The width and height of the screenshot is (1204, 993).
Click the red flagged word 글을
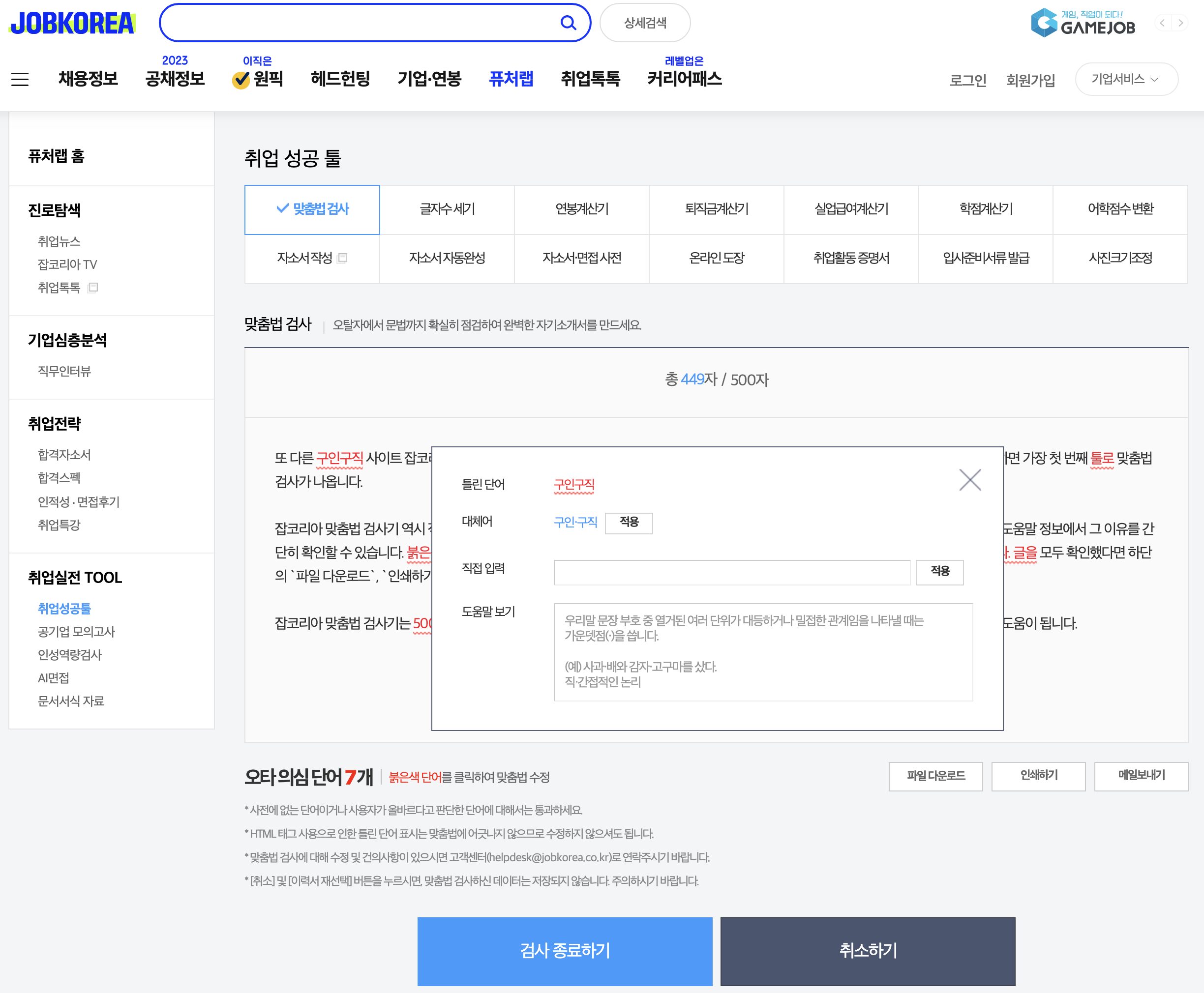pos(1025,553)
